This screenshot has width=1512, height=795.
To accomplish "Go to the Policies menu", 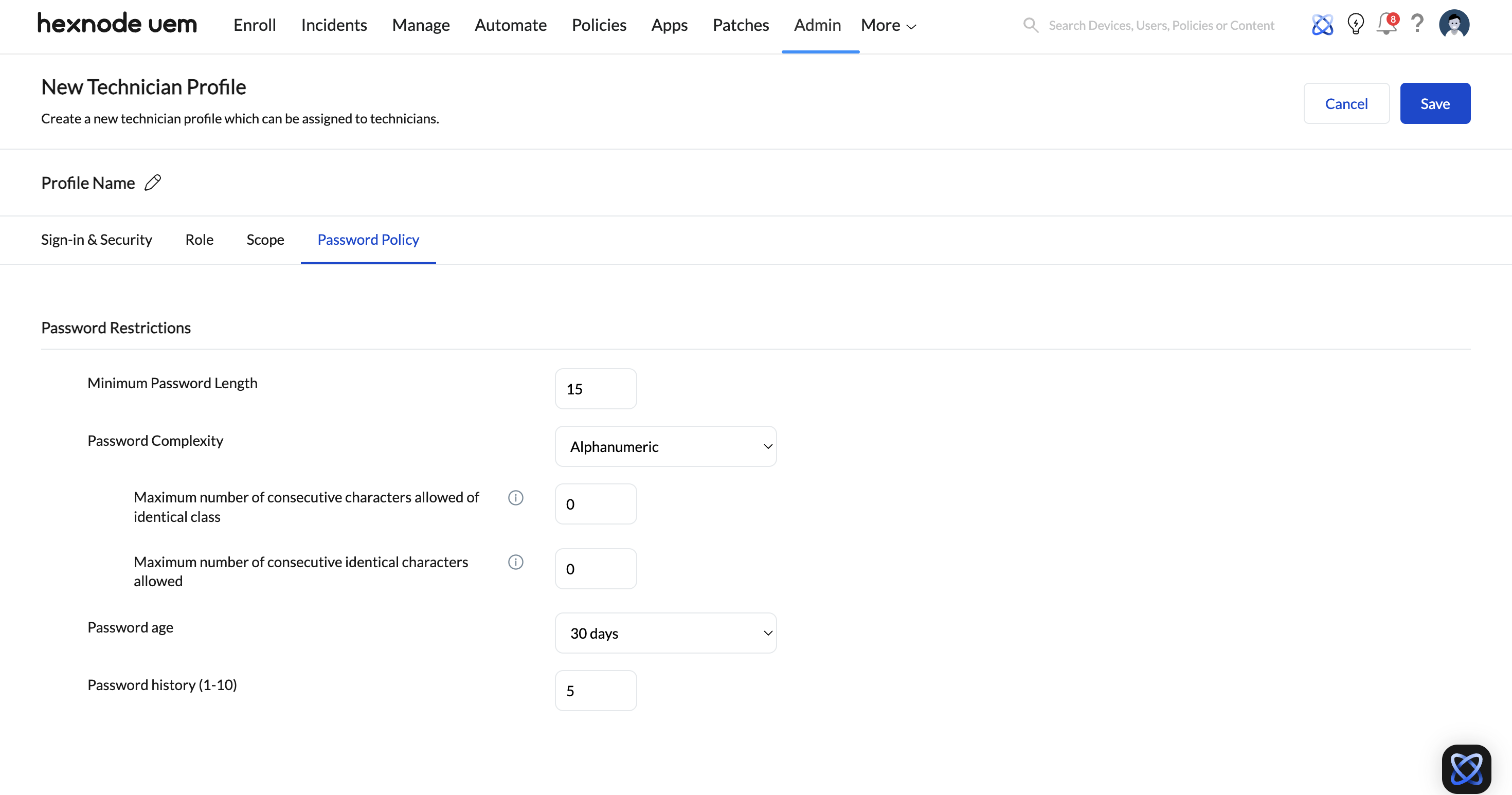I will pyautogui.click(x=599, y=25).
